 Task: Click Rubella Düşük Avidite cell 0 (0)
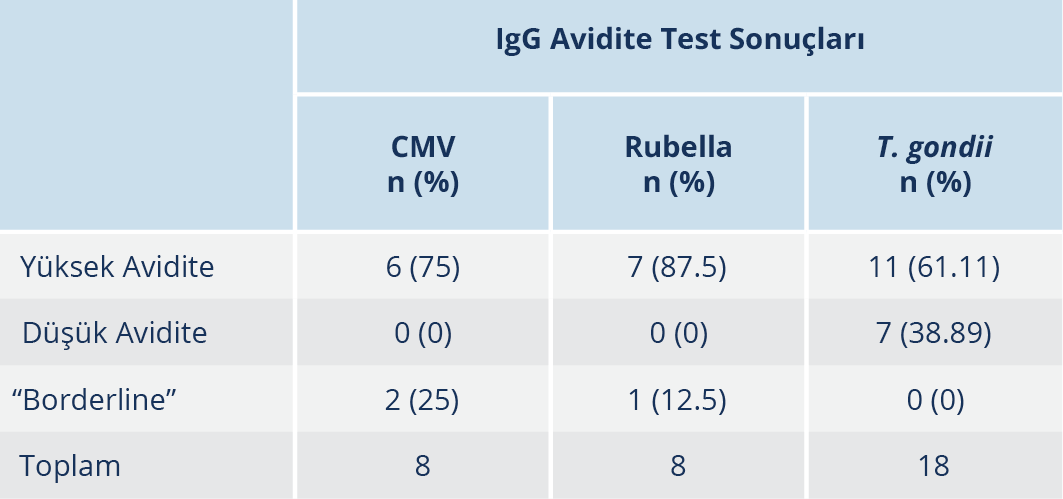pos(678,333)
